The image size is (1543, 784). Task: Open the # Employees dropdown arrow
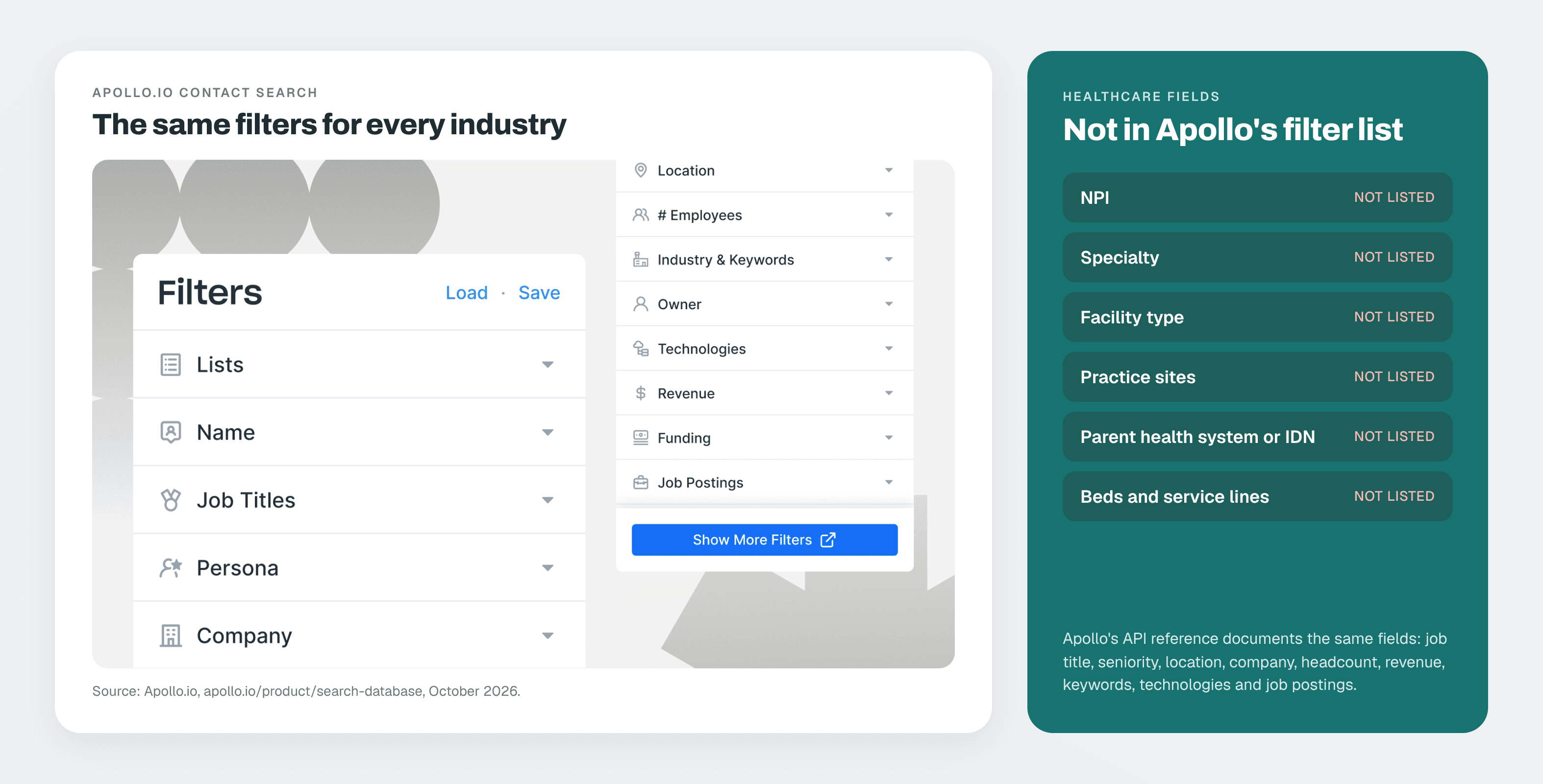(889, 215)
